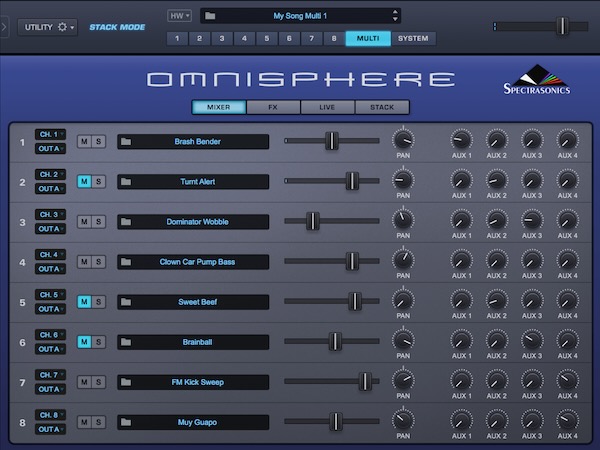Solo part 1 Brash Bender
Viewport: 600px width, 450px height.
coord(99,142)
